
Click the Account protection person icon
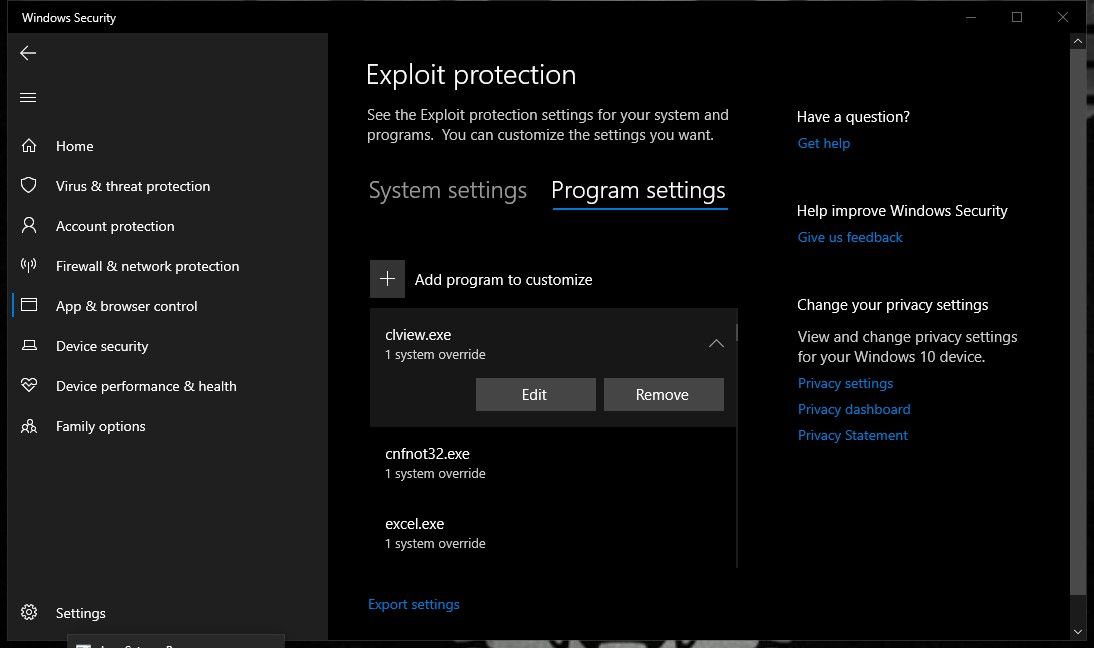point(29,226)
